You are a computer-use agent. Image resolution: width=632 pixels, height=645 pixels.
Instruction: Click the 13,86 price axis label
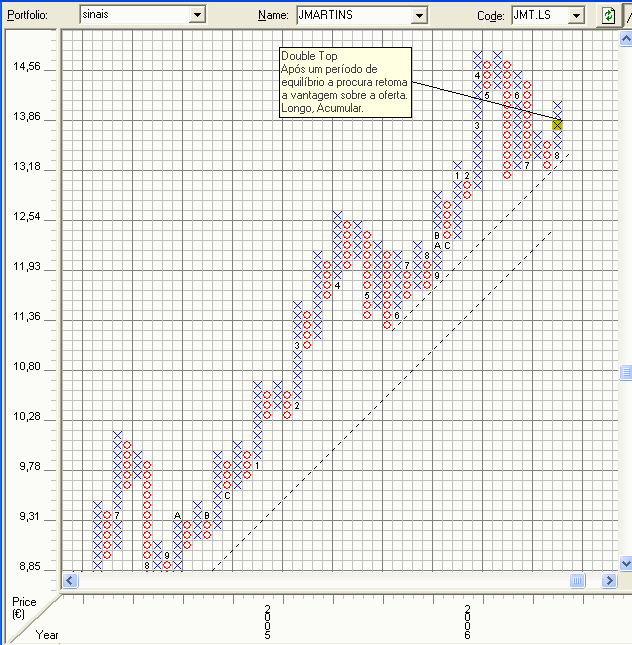27,116
